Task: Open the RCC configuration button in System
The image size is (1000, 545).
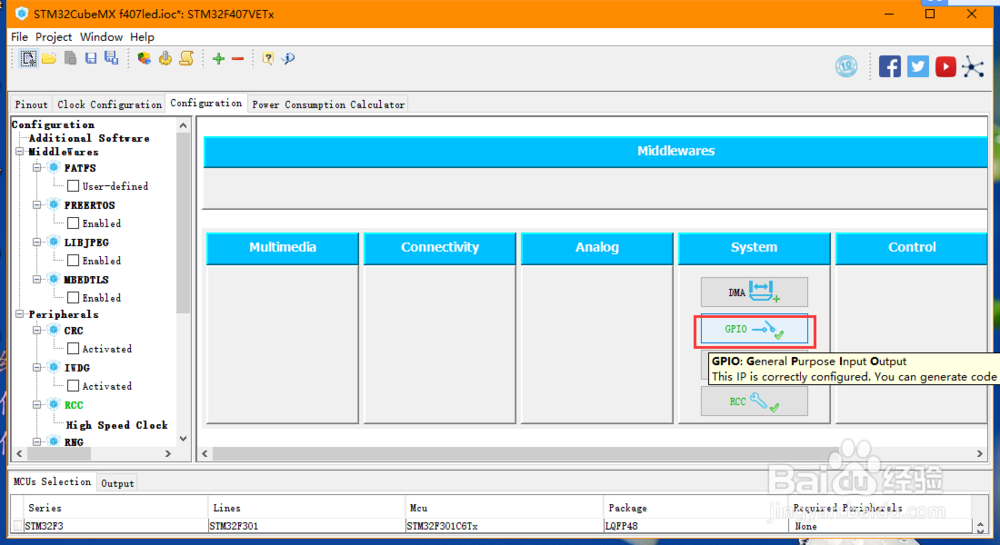Action: (x=754, y=402)
